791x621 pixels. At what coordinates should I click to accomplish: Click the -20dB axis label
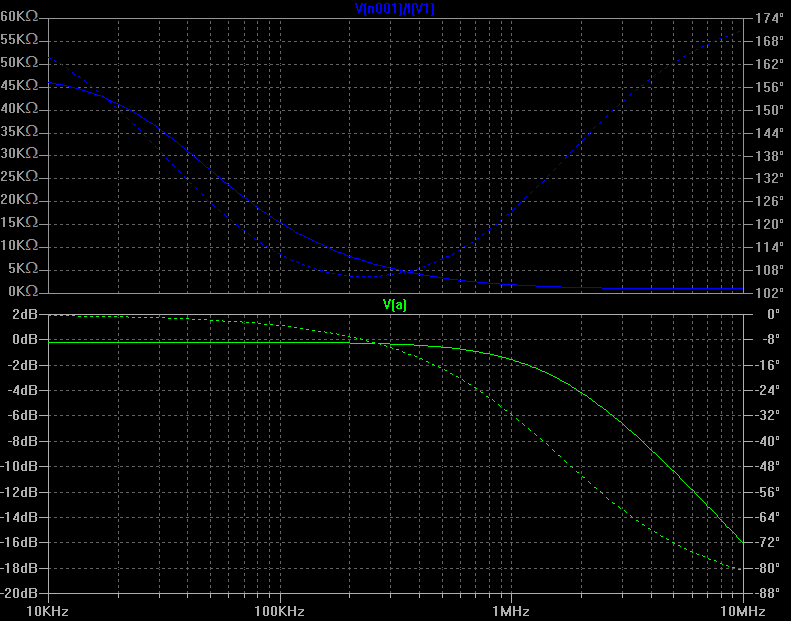[x=19, y=593]
